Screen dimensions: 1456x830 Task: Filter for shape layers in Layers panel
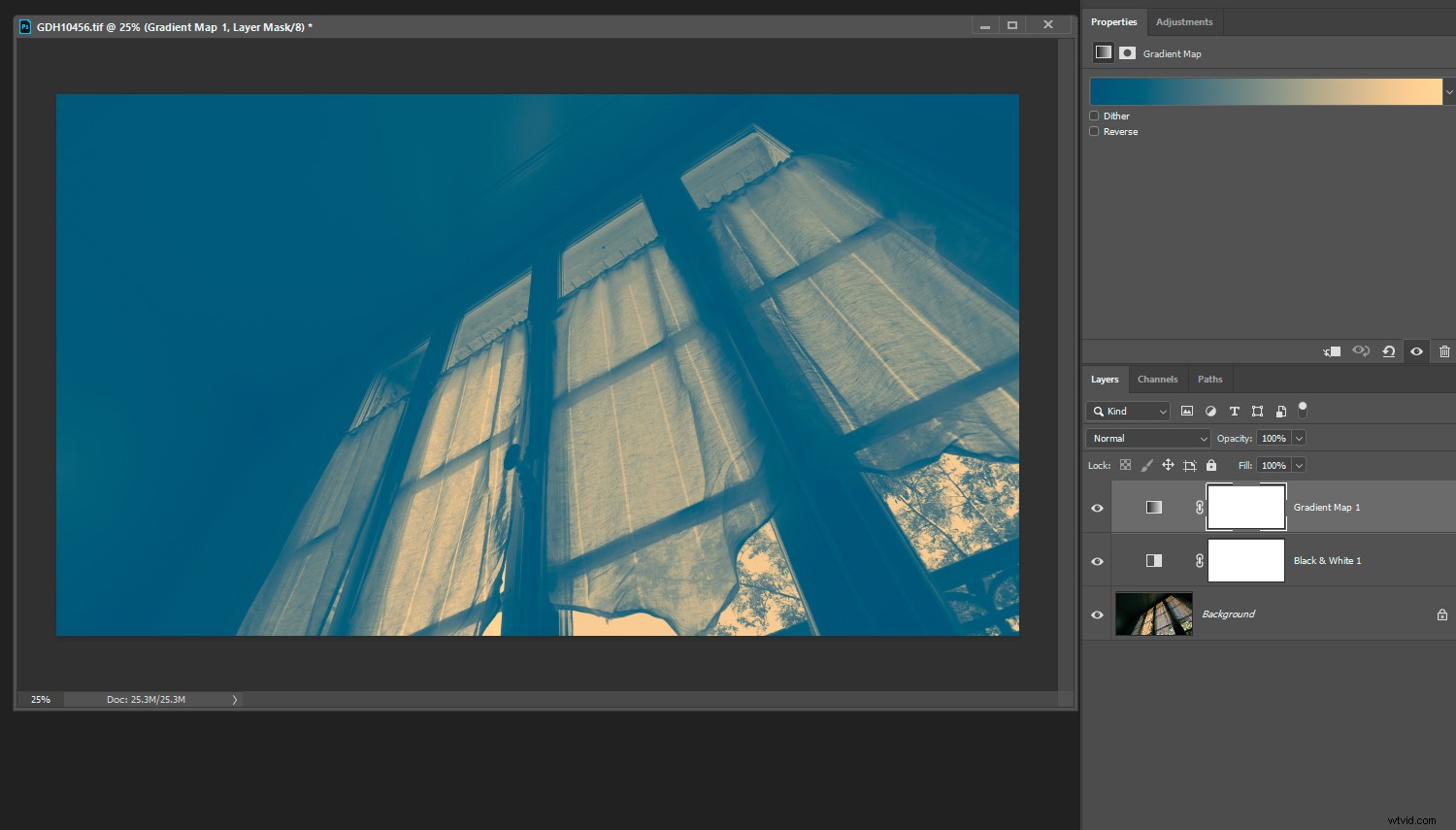coord(1257,411)
